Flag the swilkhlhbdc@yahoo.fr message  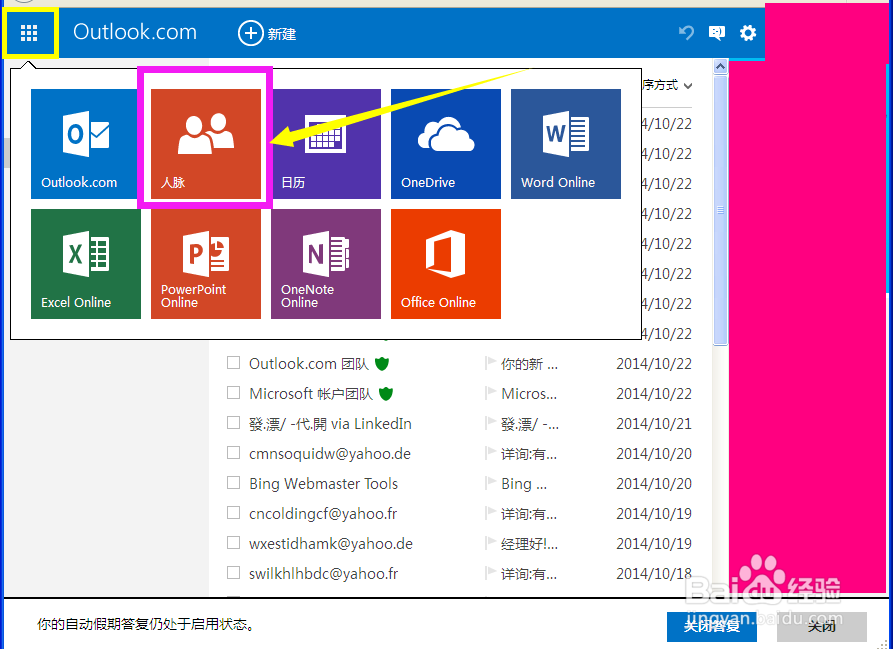tap(490, 573)
